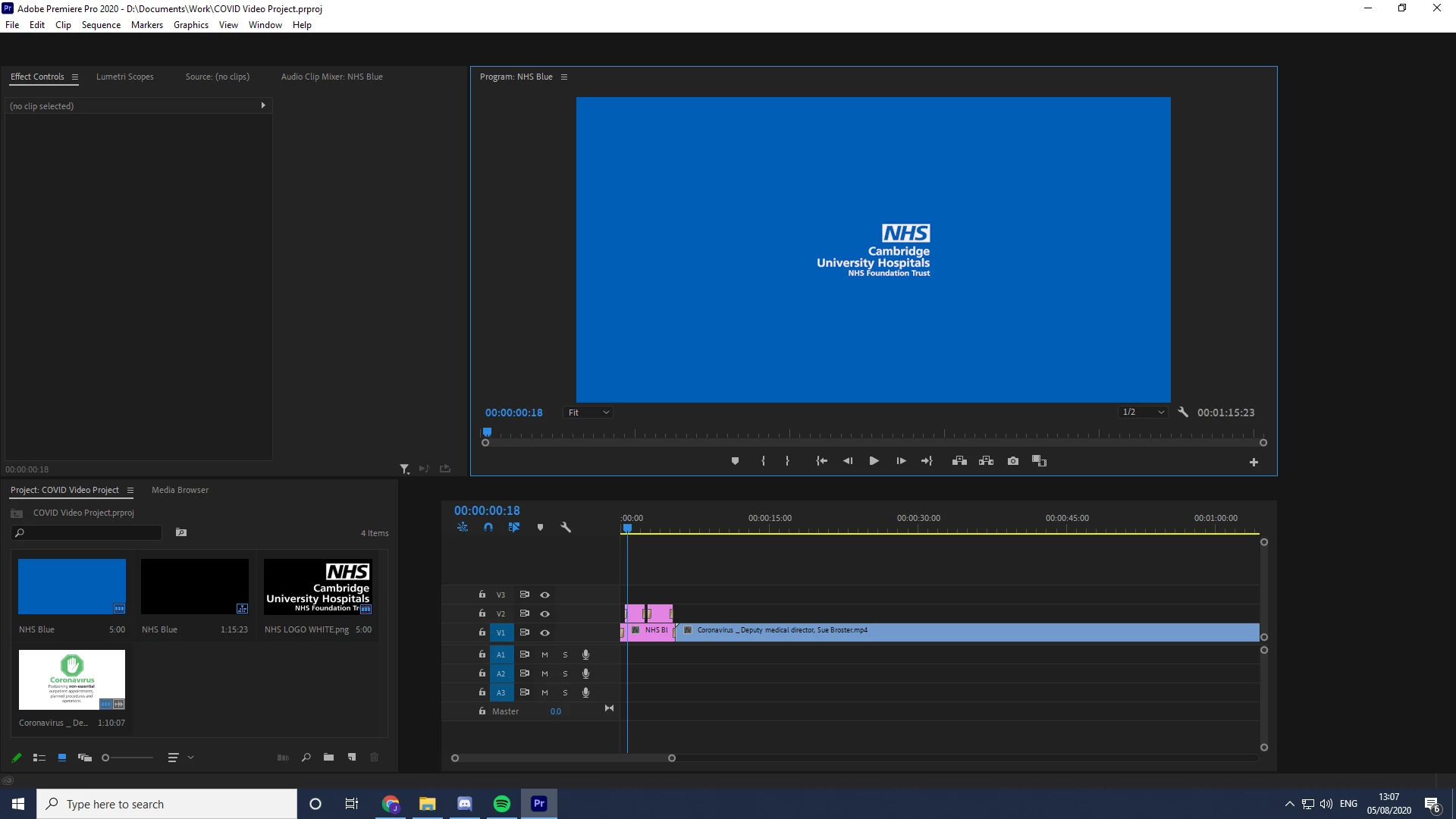Viewport: 1456px width, 819px height.
Task: Switch Project panel to List View
Action: click(x=39, y=757)
